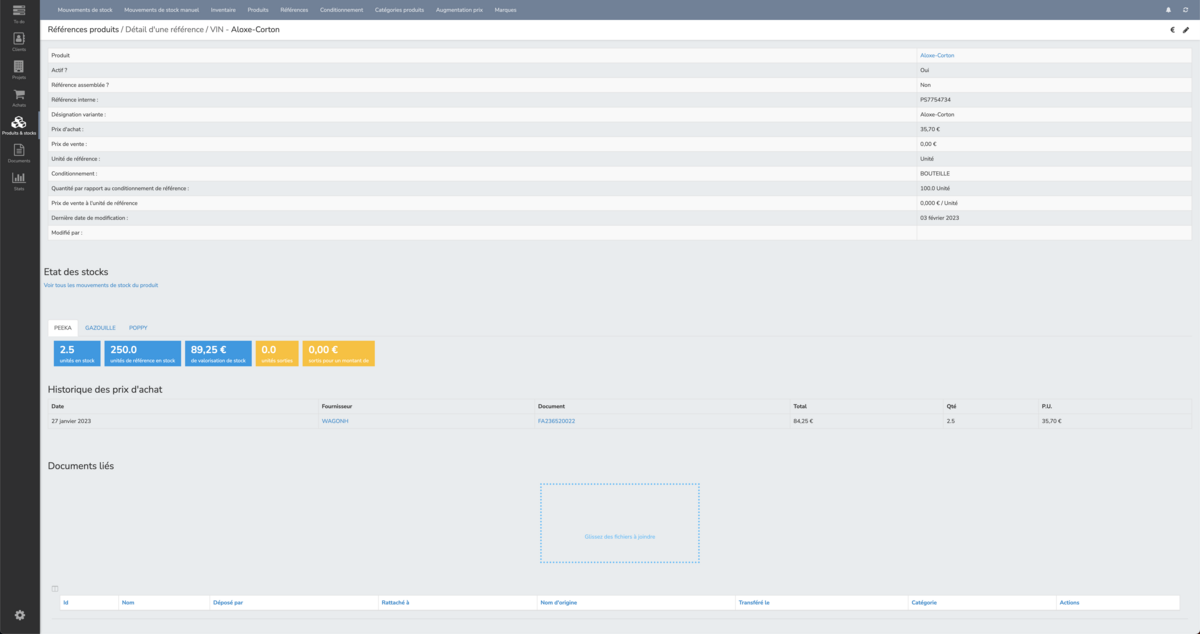Switch to the GAZOUILLE stock tab

click(100, 327)
